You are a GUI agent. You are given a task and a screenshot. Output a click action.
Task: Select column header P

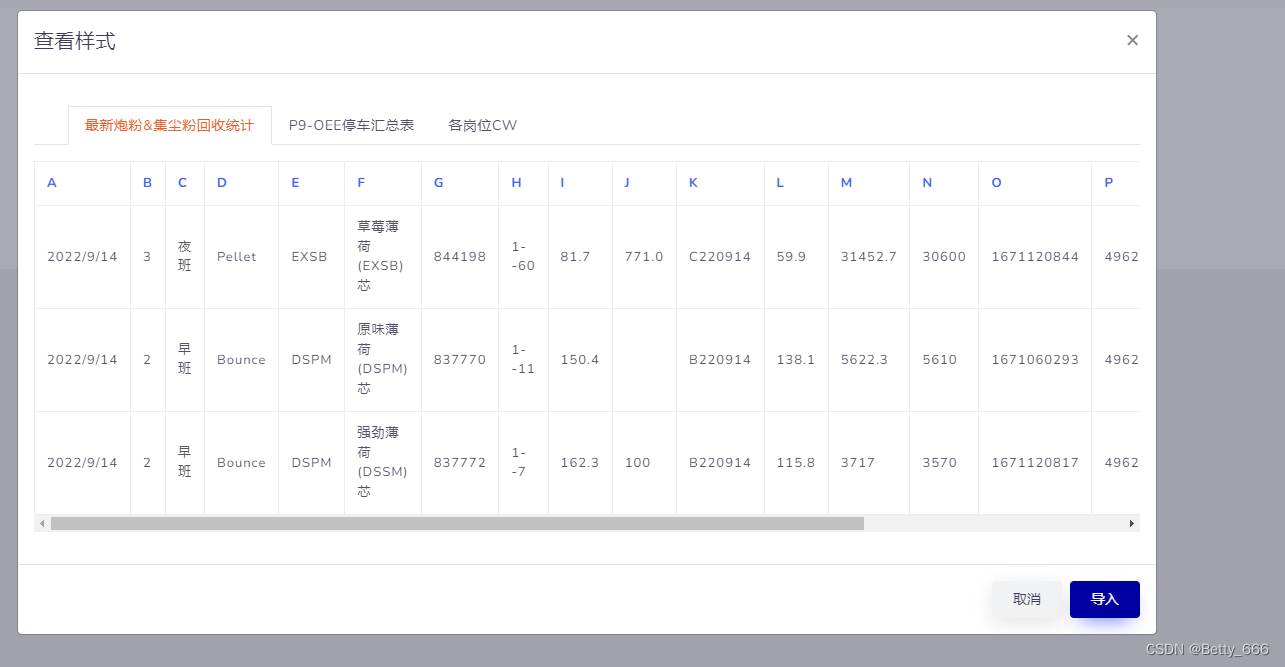click(x=1108, y=183)
